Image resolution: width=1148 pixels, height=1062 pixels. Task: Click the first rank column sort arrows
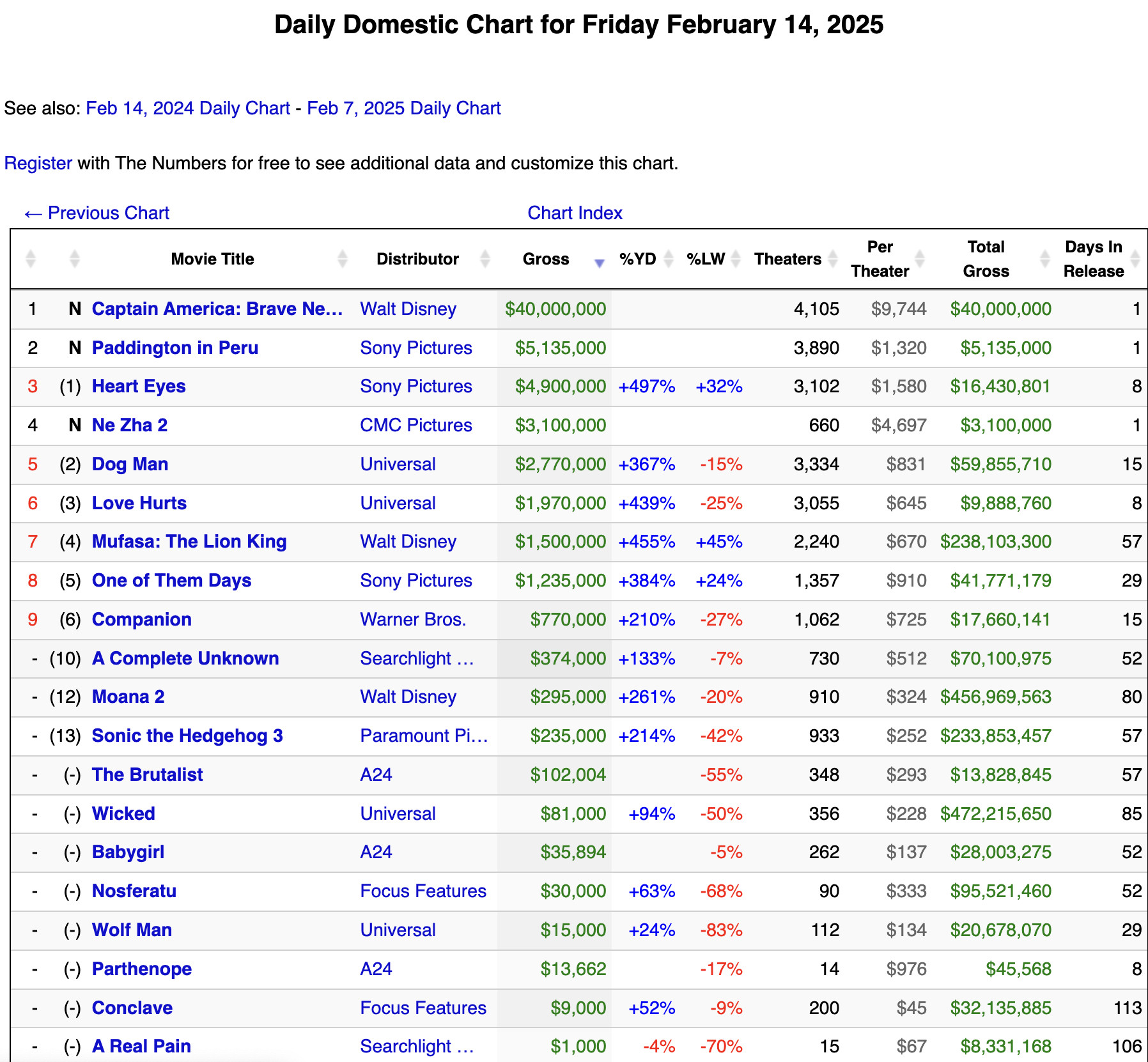coord(30,259)
